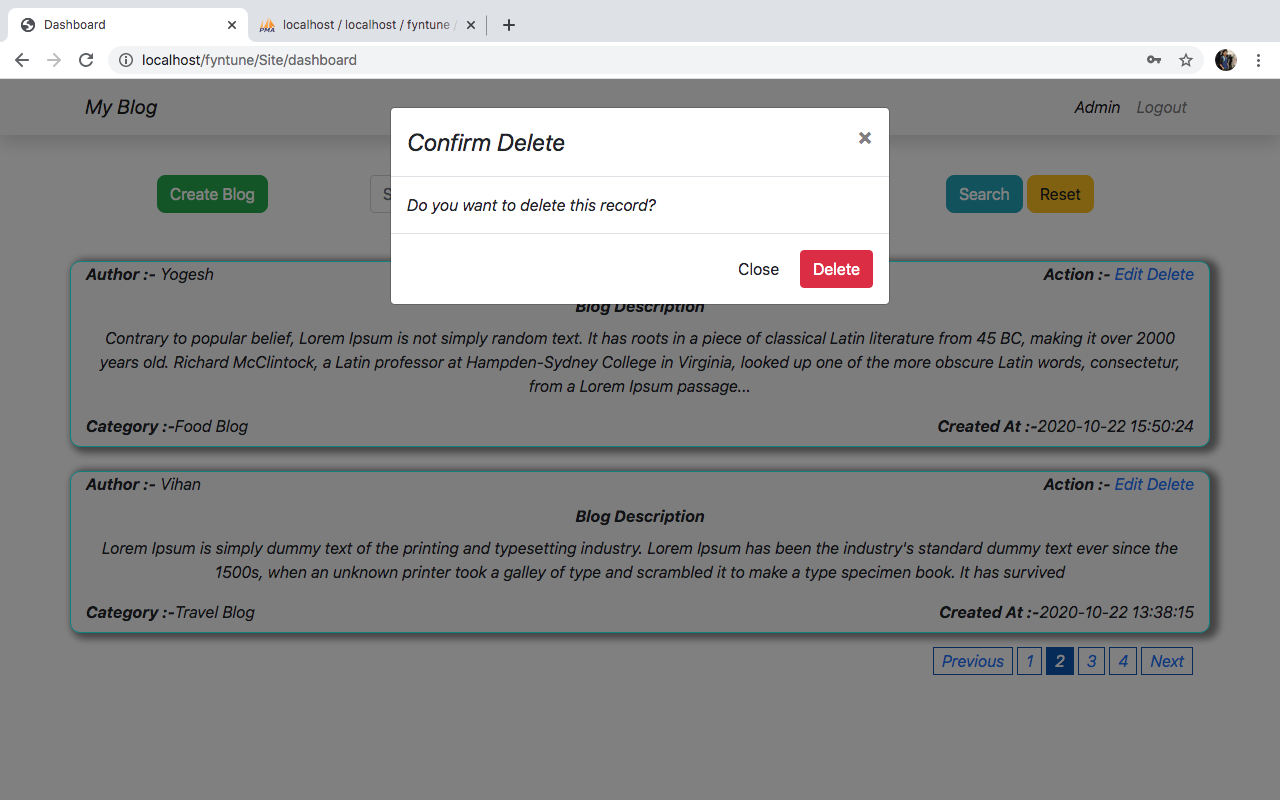Viewport: 1280px width, 800px height.
Task: Go to pagination page 3
Action: click(x=1091, y=661)
